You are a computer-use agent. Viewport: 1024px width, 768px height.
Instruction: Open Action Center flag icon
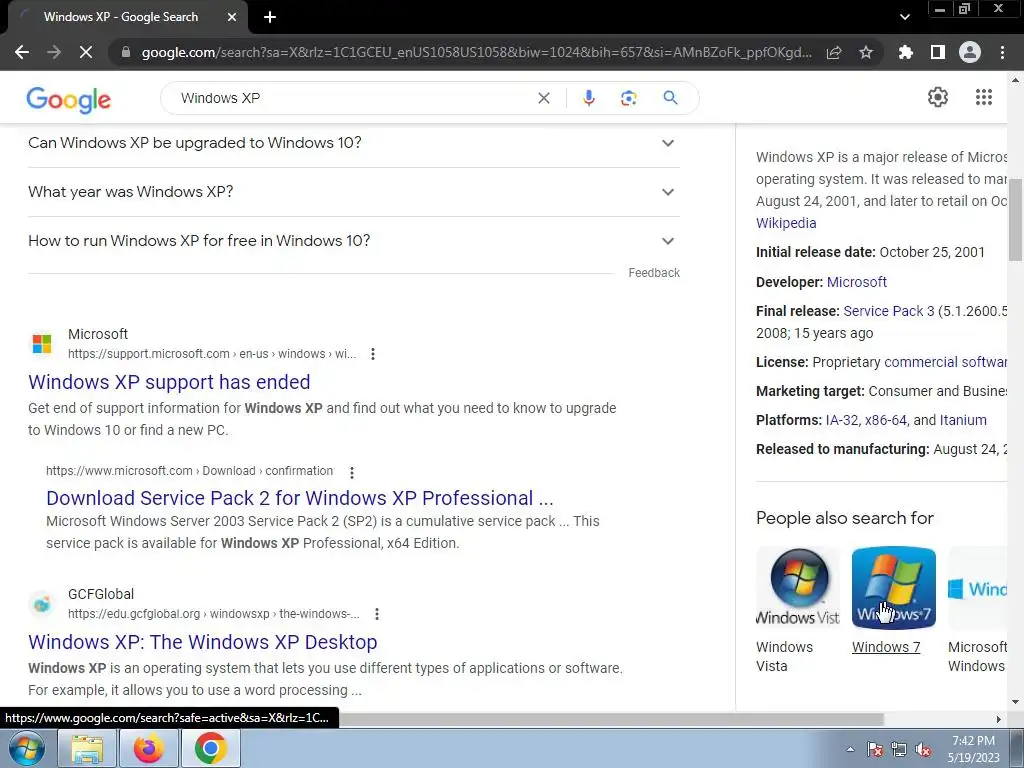874,749
